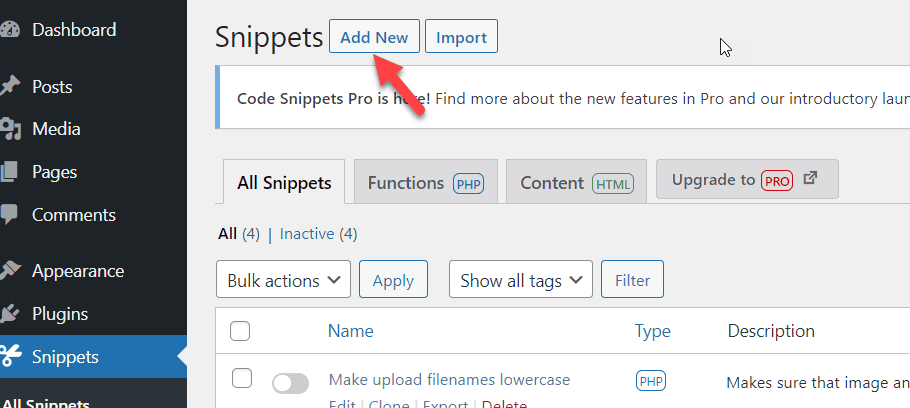Click the Appearance paintbrush icon
The image size is (910, 408).
tap(9, 271)
